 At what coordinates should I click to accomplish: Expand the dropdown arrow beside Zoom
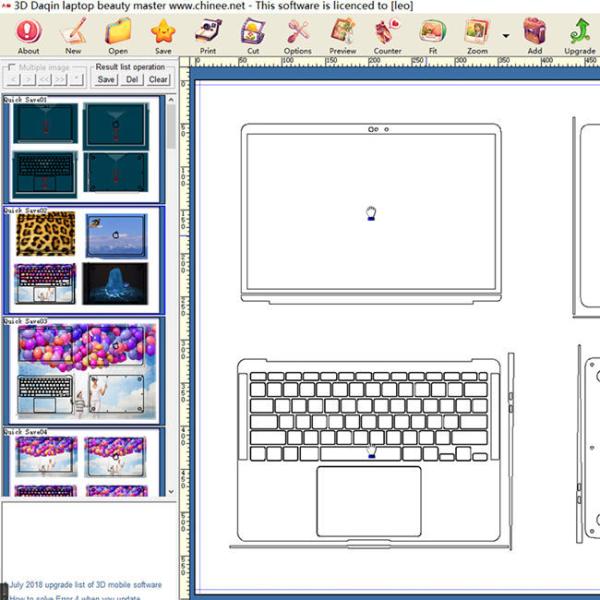pos(506,35)
